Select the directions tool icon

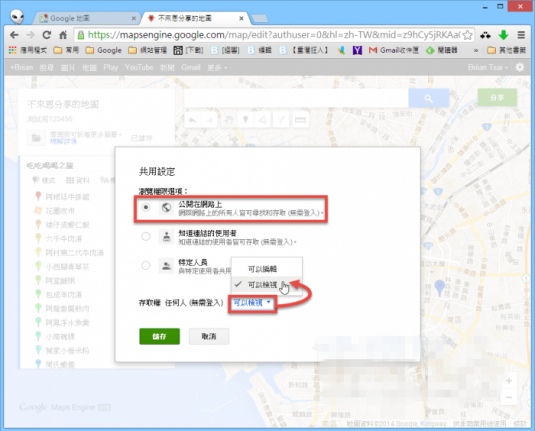pyautogui.click(x=281, y=120)
